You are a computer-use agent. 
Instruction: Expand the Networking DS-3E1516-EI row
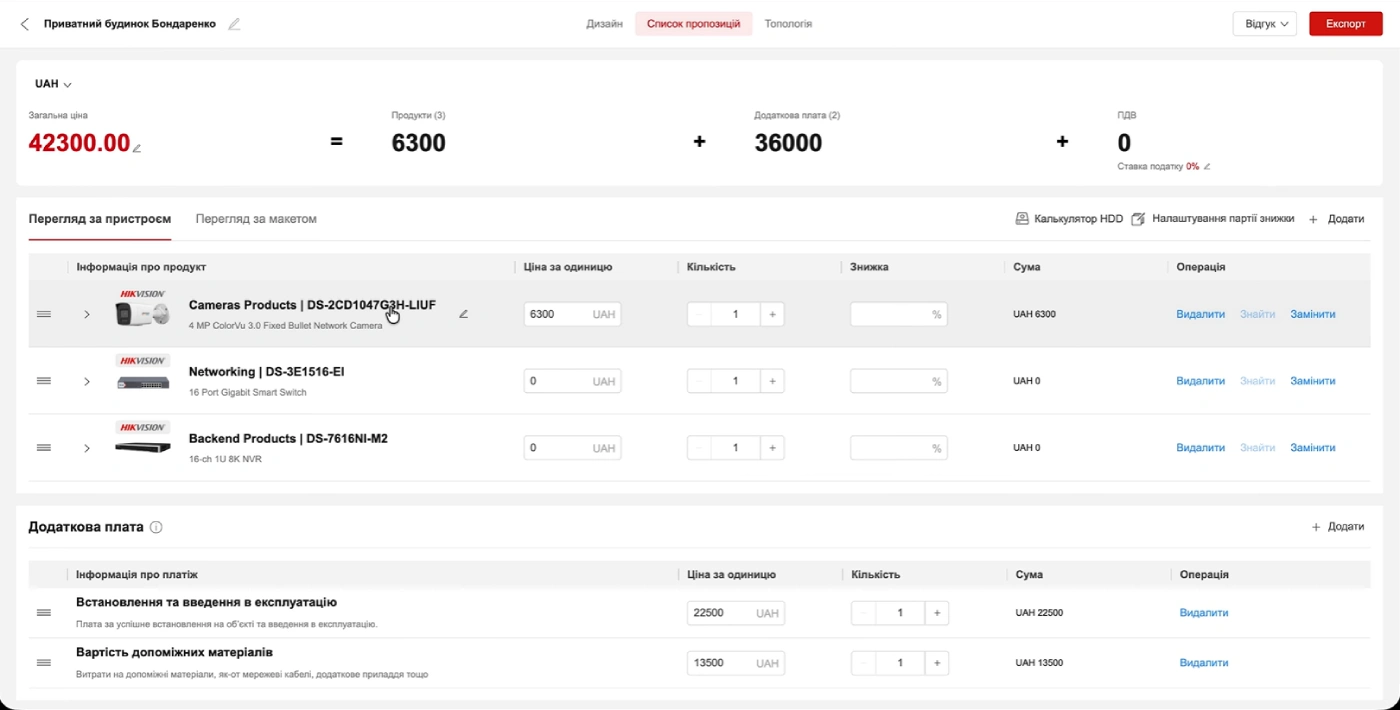[x=87, y=381]
